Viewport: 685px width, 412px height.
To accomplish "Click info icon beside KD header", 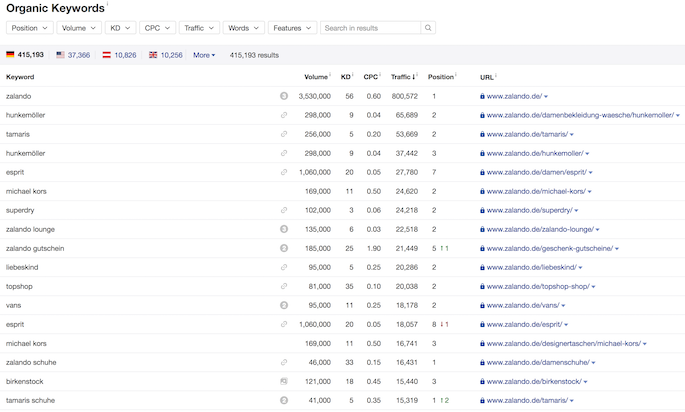I will (x=353, y=74).
